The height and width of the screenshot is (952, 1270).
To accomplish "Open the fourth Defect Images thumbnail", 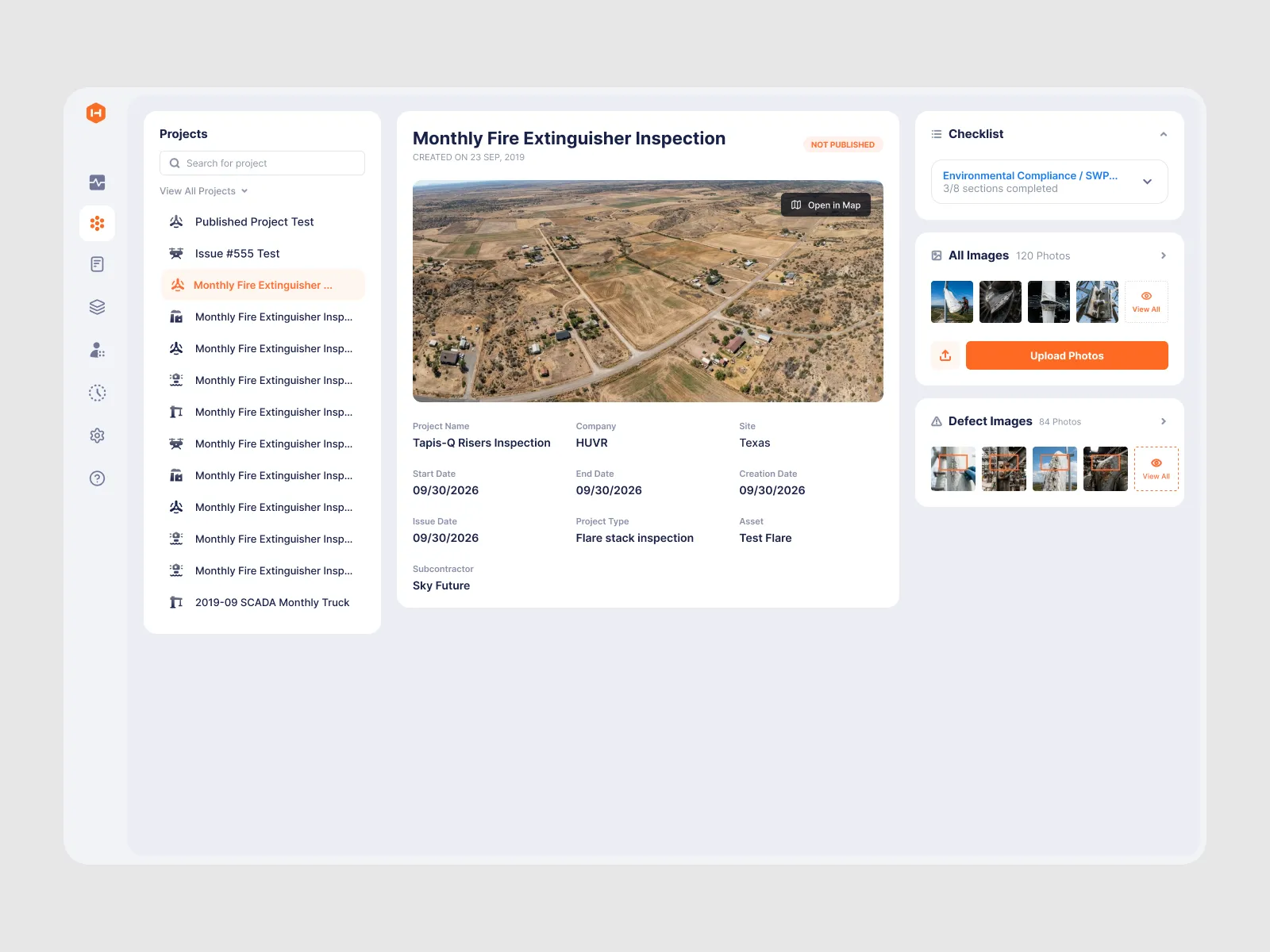I will pyautogui.click(x=1106, y=469).
